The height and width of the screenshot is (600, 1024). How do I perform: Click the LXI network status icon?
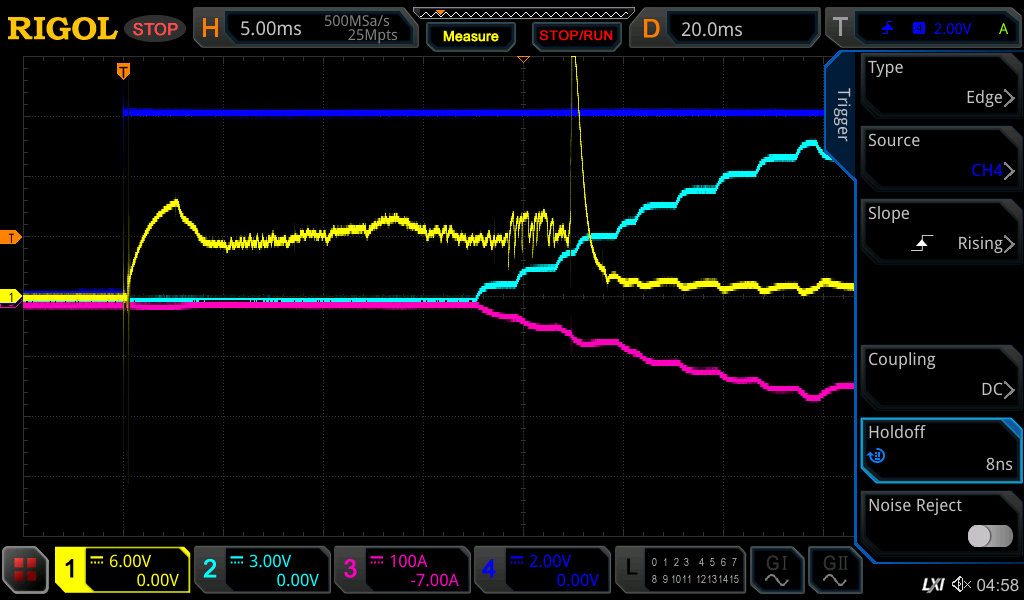tap(932, 584)
